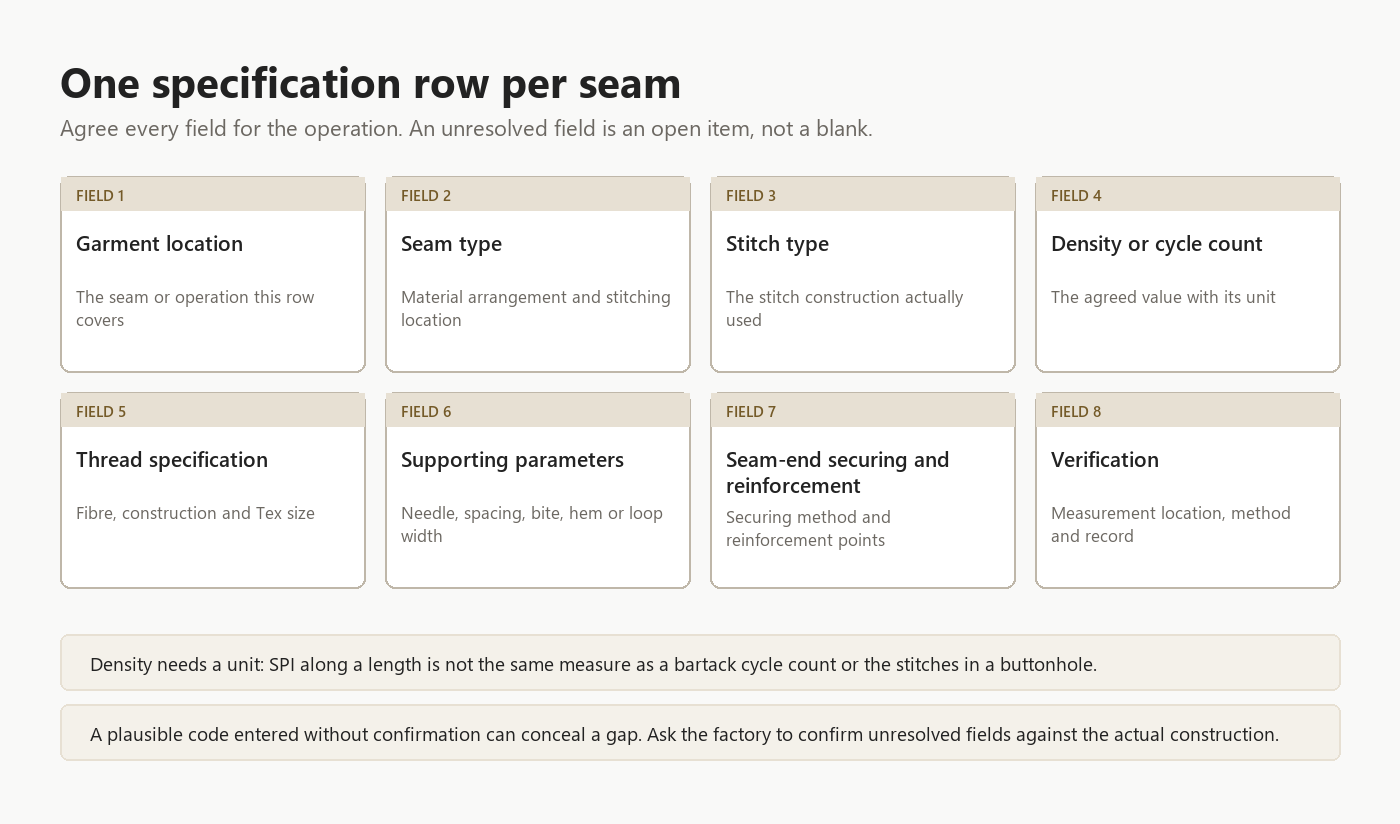Select the "Garment location" heading
The image size is (1400, 824).
pos(159,244)
